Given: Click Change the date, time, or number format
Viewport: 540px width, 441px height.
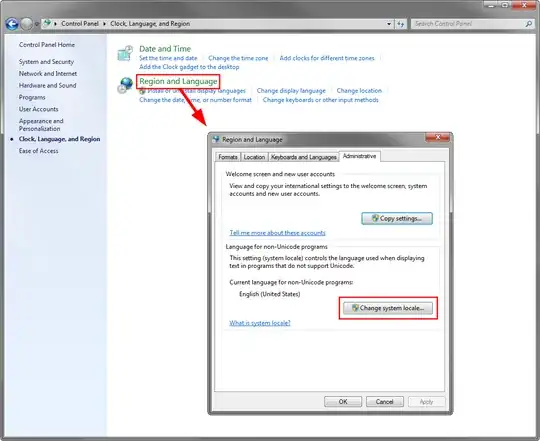Looking at the screenshot, I should click(x=195, y=100).
